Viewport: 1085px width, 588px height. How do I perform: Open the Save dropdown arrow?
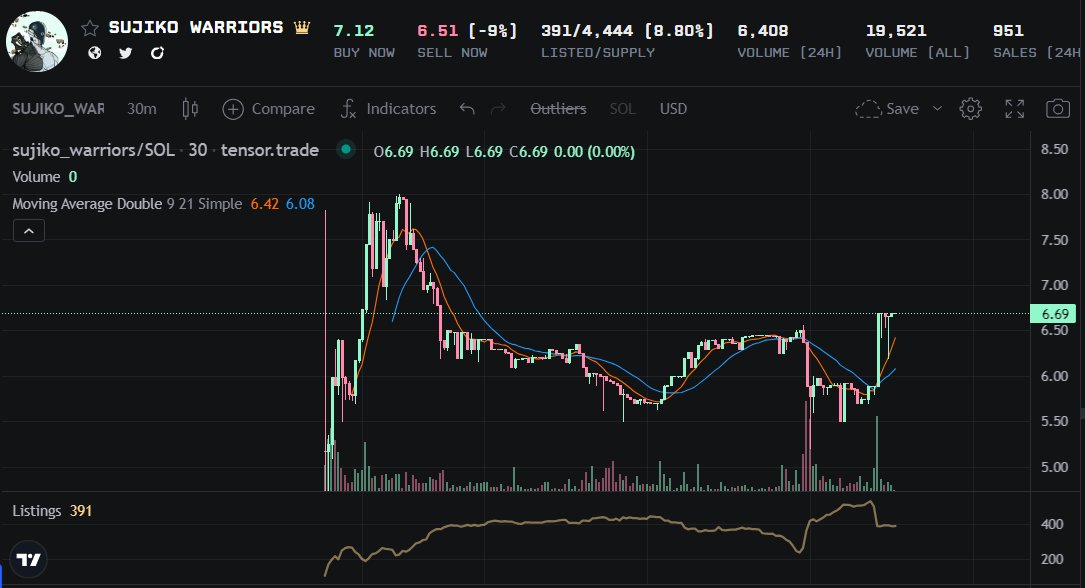pyautogui.click(x=938, y=109)
